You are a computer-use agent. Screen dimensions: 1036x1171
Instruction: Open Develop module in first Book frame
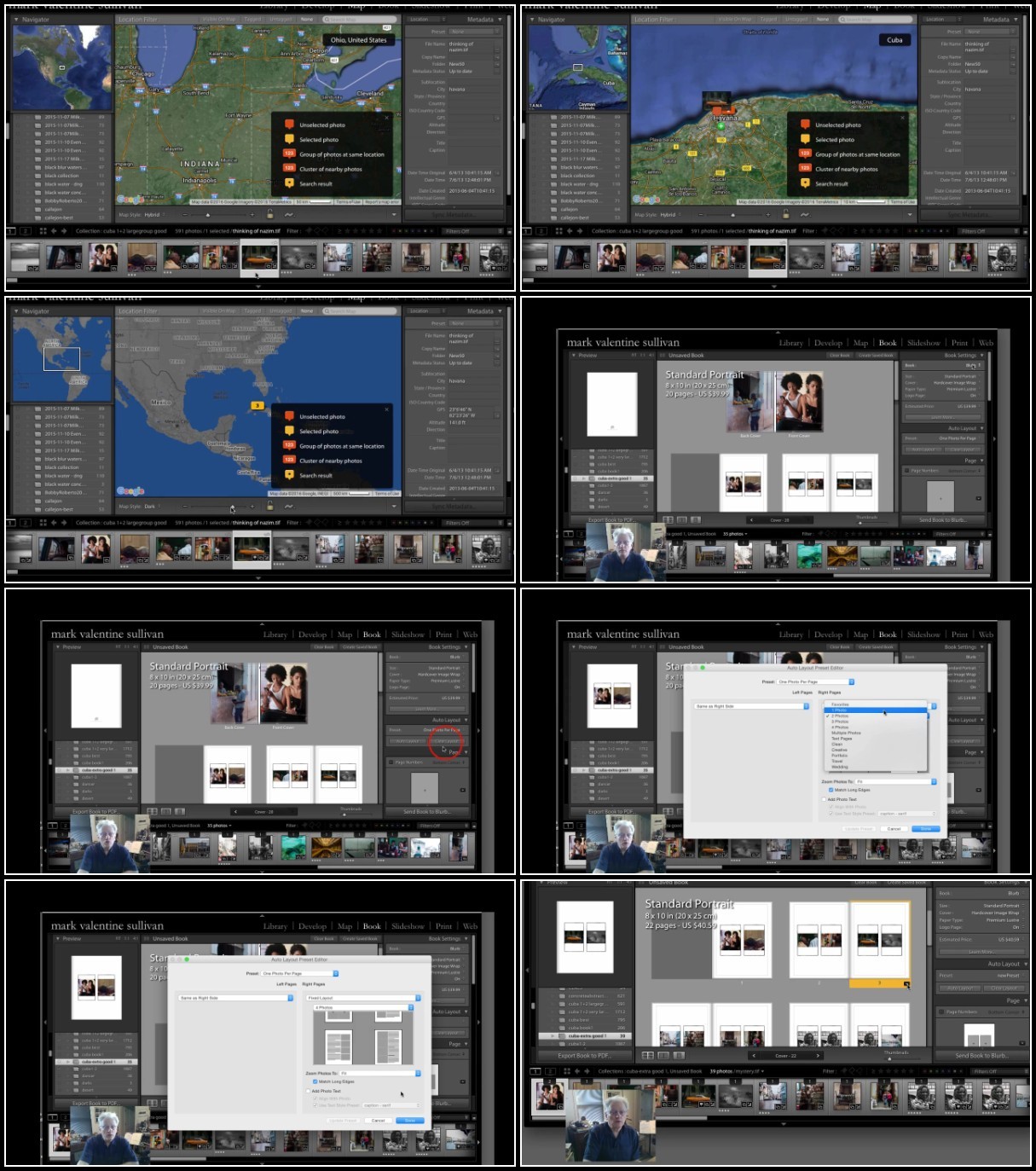tap(828, 343)
